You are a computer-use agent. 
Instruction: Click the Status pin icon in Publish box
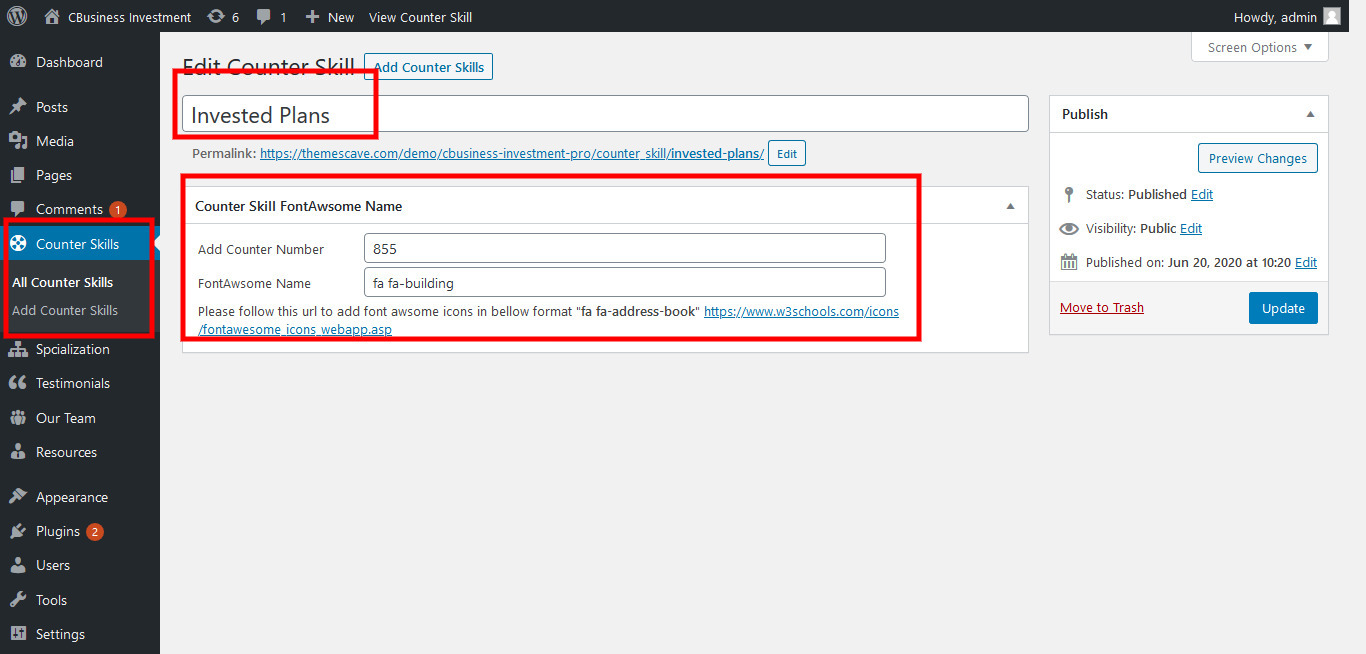pyautogui.click(x=1069, y=195)
